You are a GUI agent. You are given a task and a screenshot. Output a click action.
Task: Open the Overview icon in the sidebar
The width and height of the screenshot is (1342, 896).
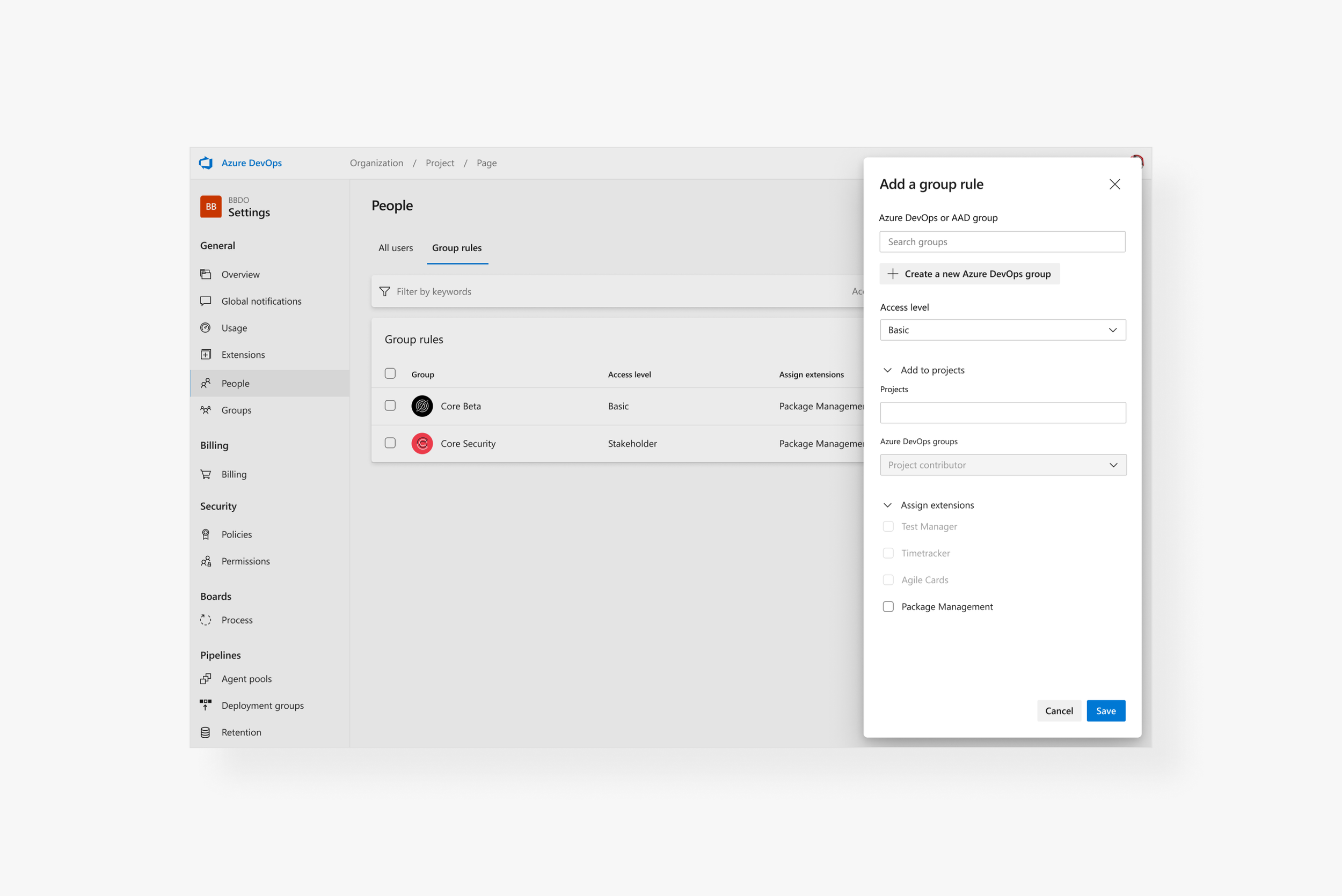coord(206,274)
